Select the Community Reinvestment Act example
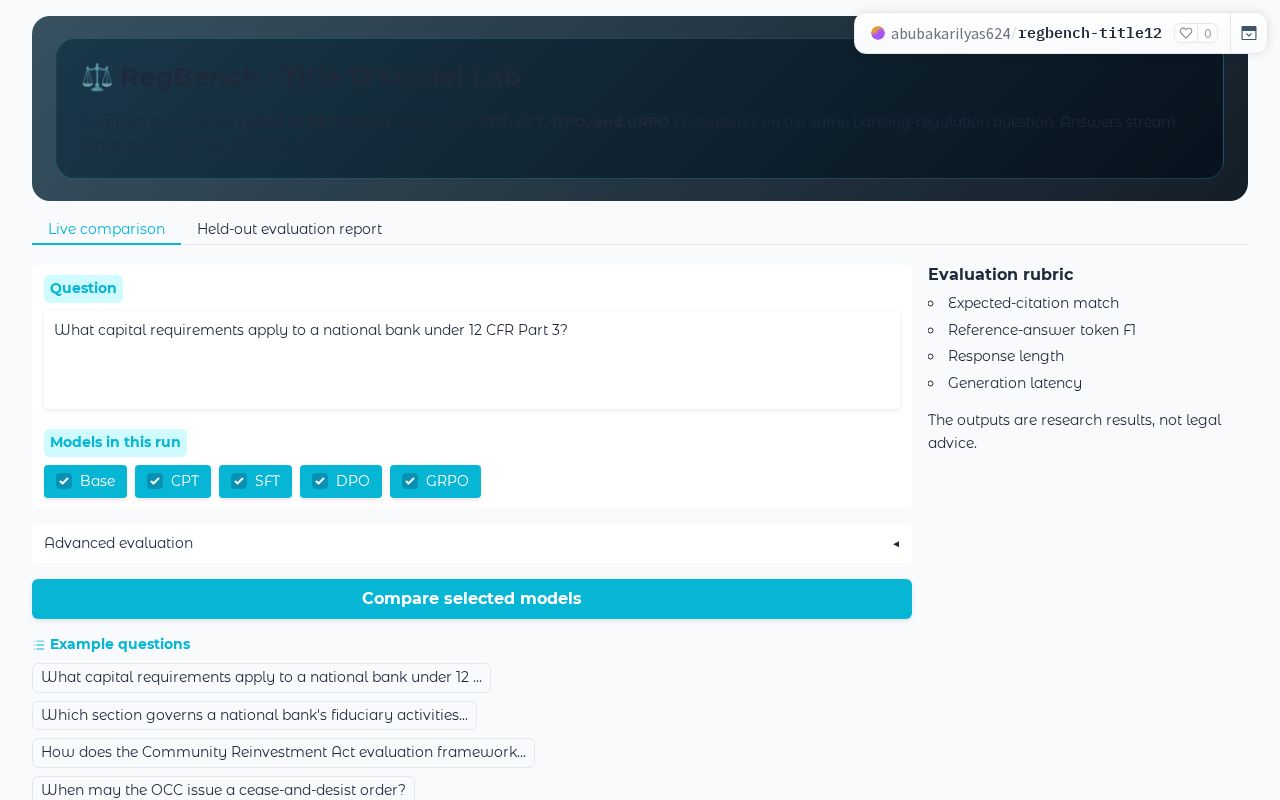The height and width of the screenshot is (800, 1280). [283, 752]
